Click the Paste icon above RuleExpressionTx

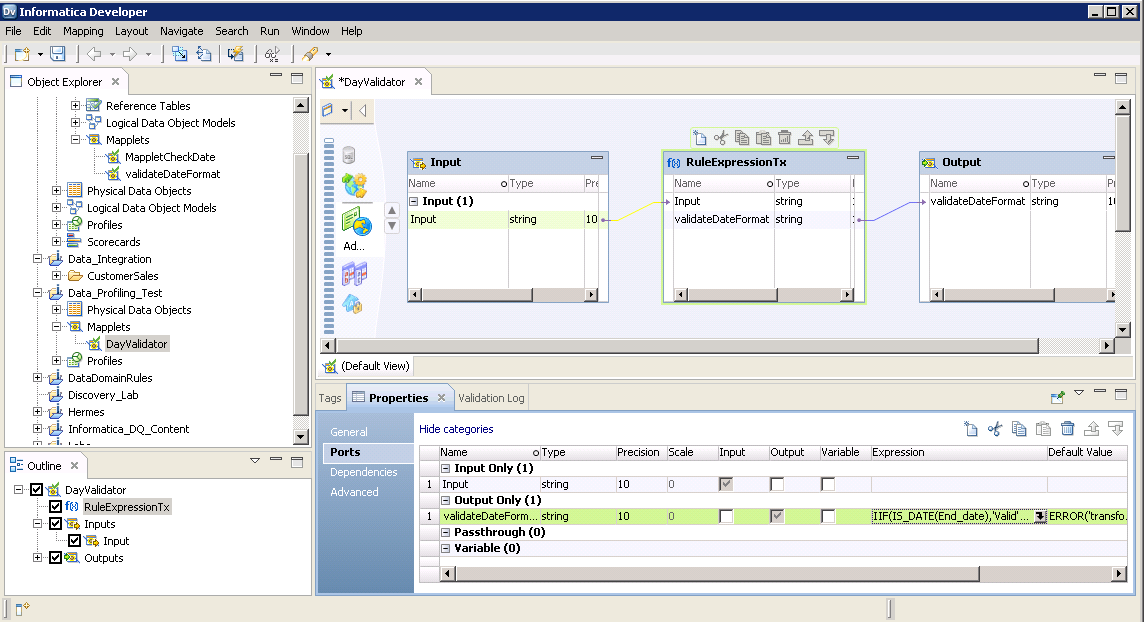pos(763,137)
